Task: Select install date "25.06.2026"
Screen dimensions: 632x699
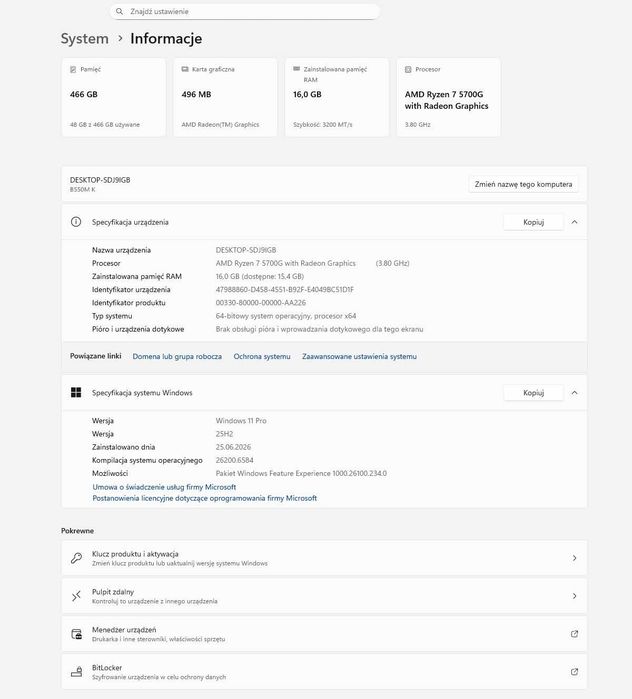Action: (x=233, y=447)
